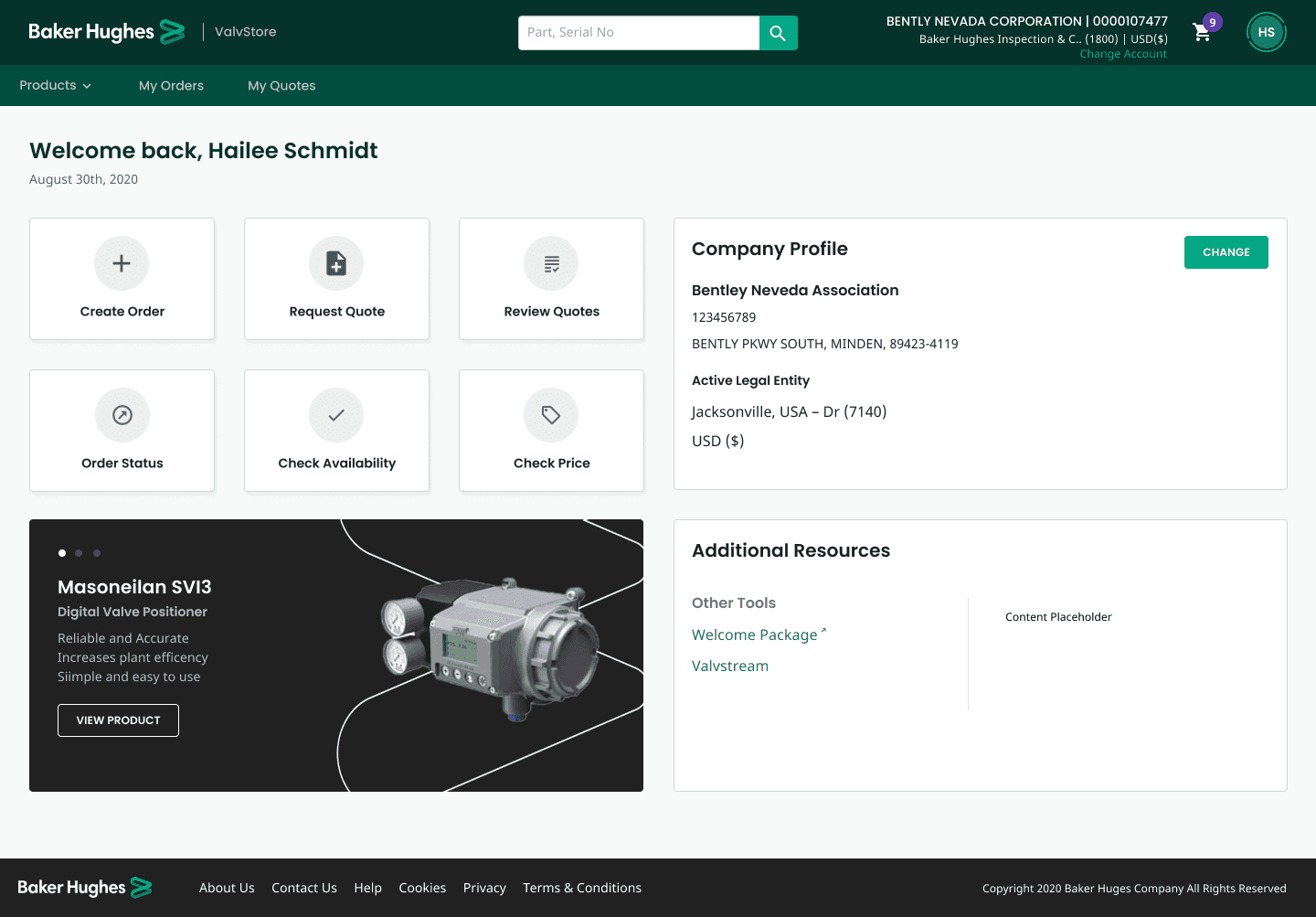Click the CHANGE button in Company Profile
Viewport: 1316px width, 917px height.
(x=1226, y=252)
